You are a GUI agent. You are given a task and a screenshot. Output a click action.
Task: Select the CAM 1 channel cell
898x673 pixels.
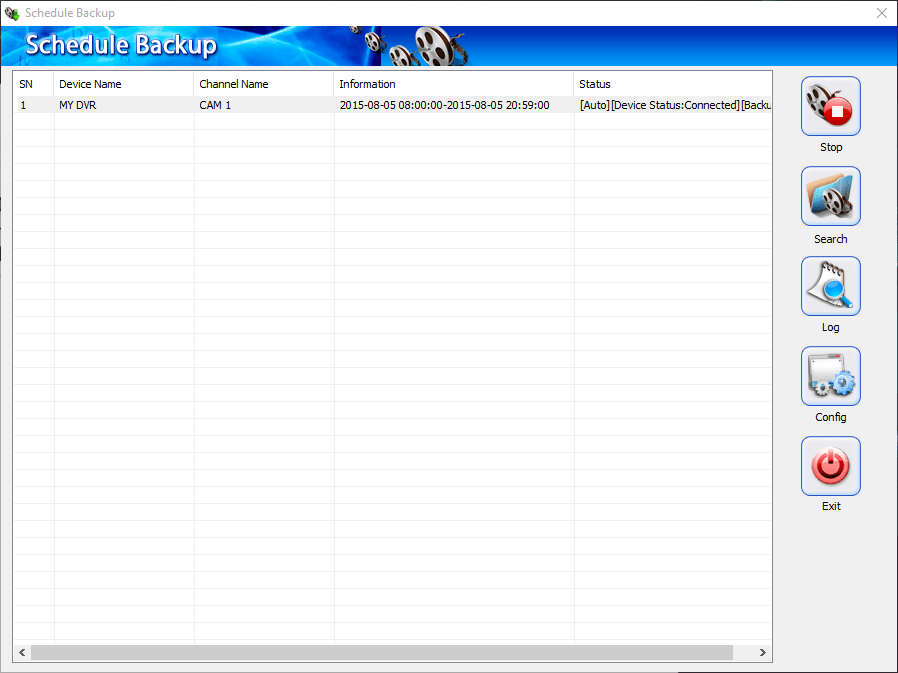pos(263,105)
